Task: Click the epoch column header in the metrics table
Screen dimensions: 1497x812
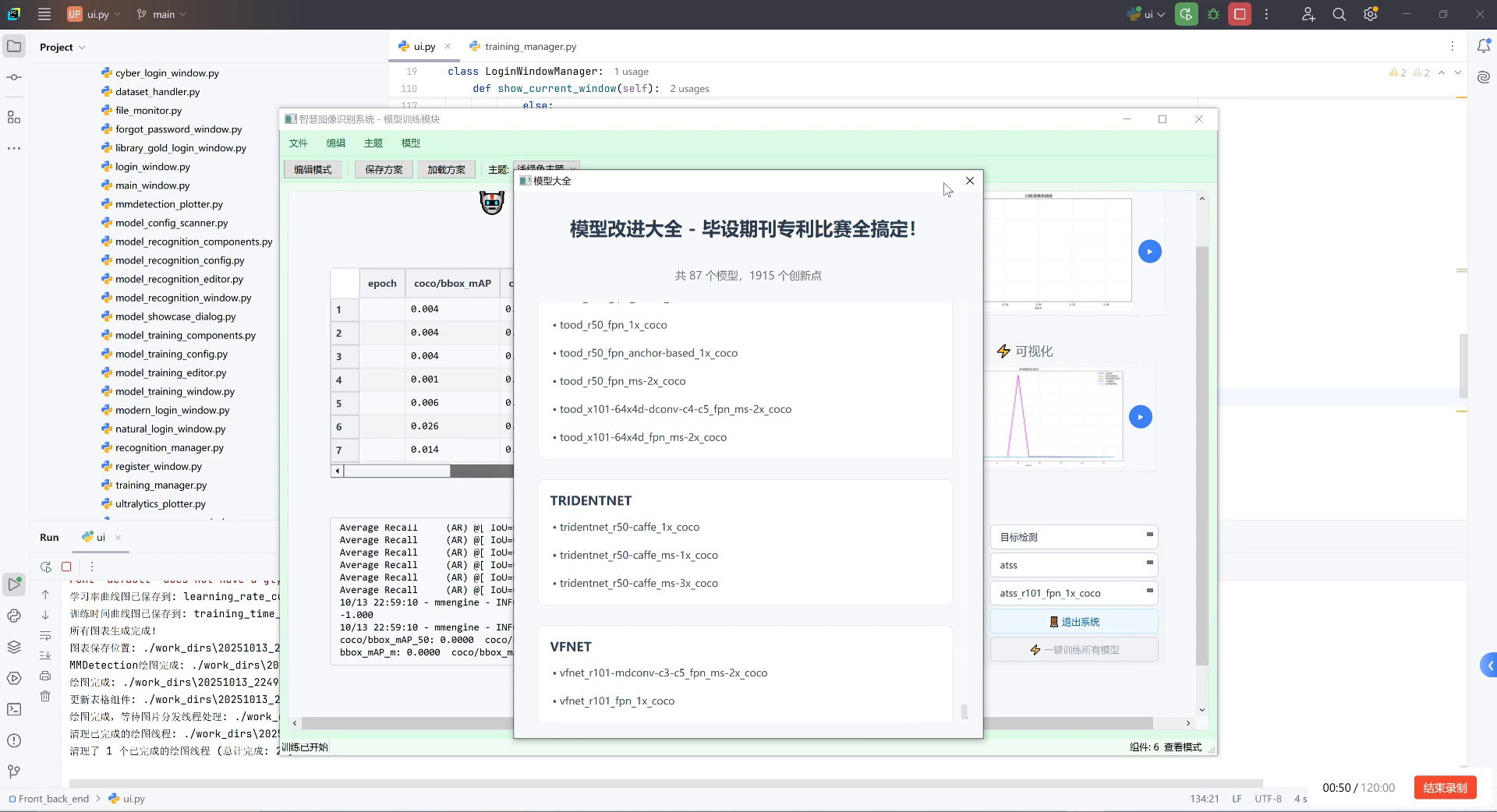Action: (382, 283)
